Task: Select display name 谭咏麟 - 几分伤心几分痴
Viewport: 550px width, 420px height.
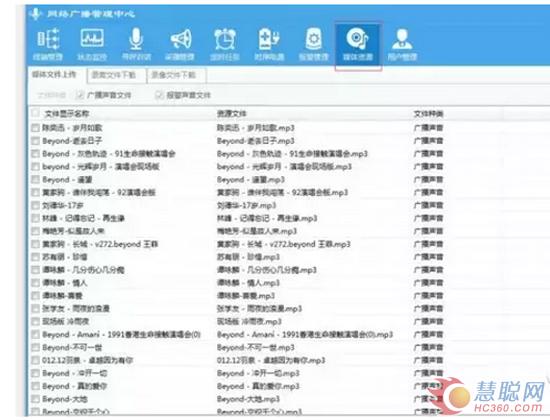Action: (83, 270)
